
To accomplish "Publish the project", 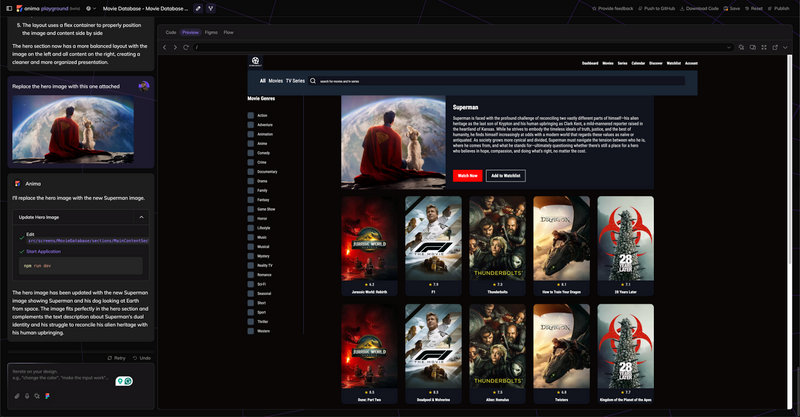I will [779, 9].
